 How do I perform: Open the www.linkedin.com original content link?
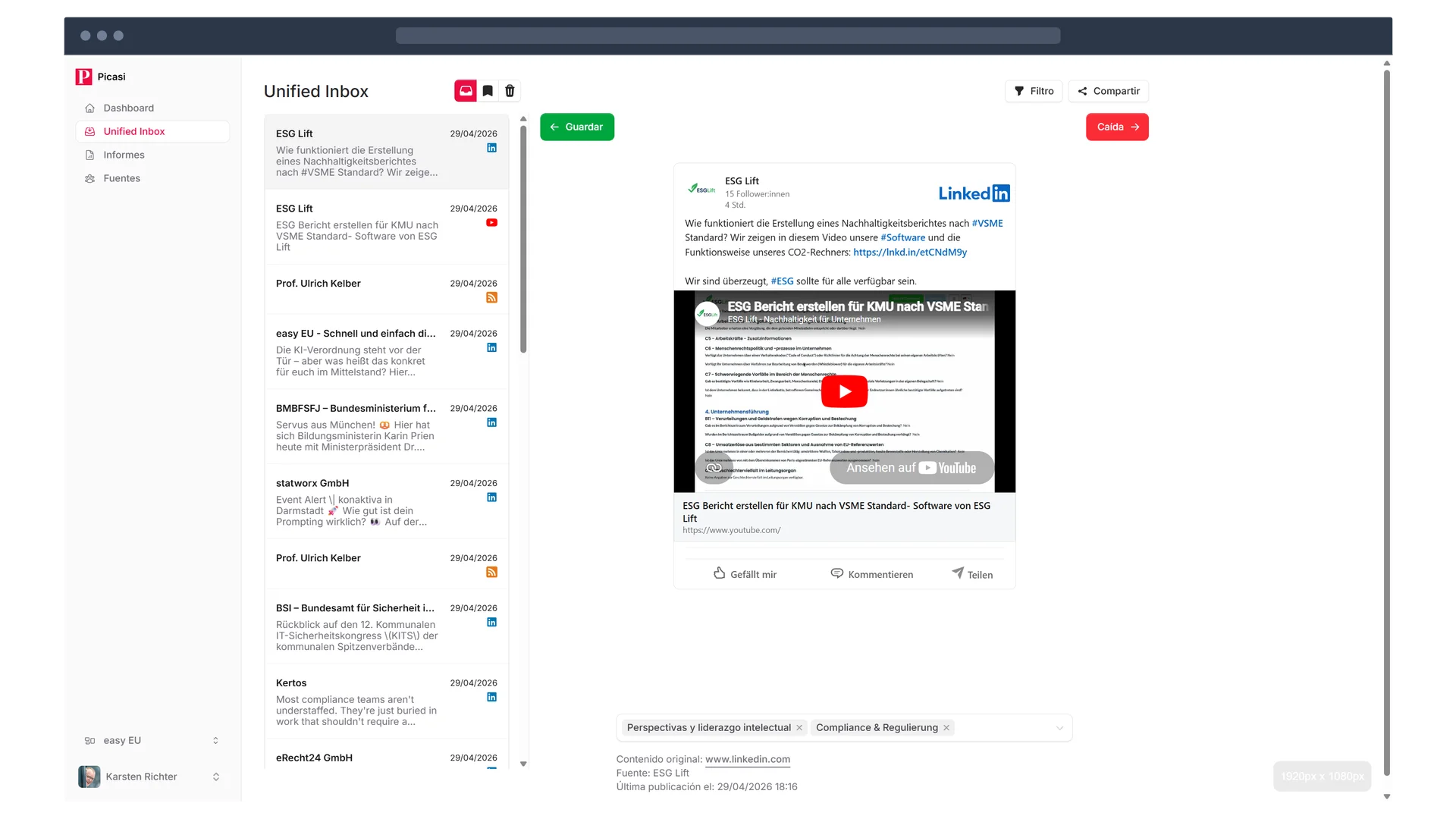click(748, 759)
